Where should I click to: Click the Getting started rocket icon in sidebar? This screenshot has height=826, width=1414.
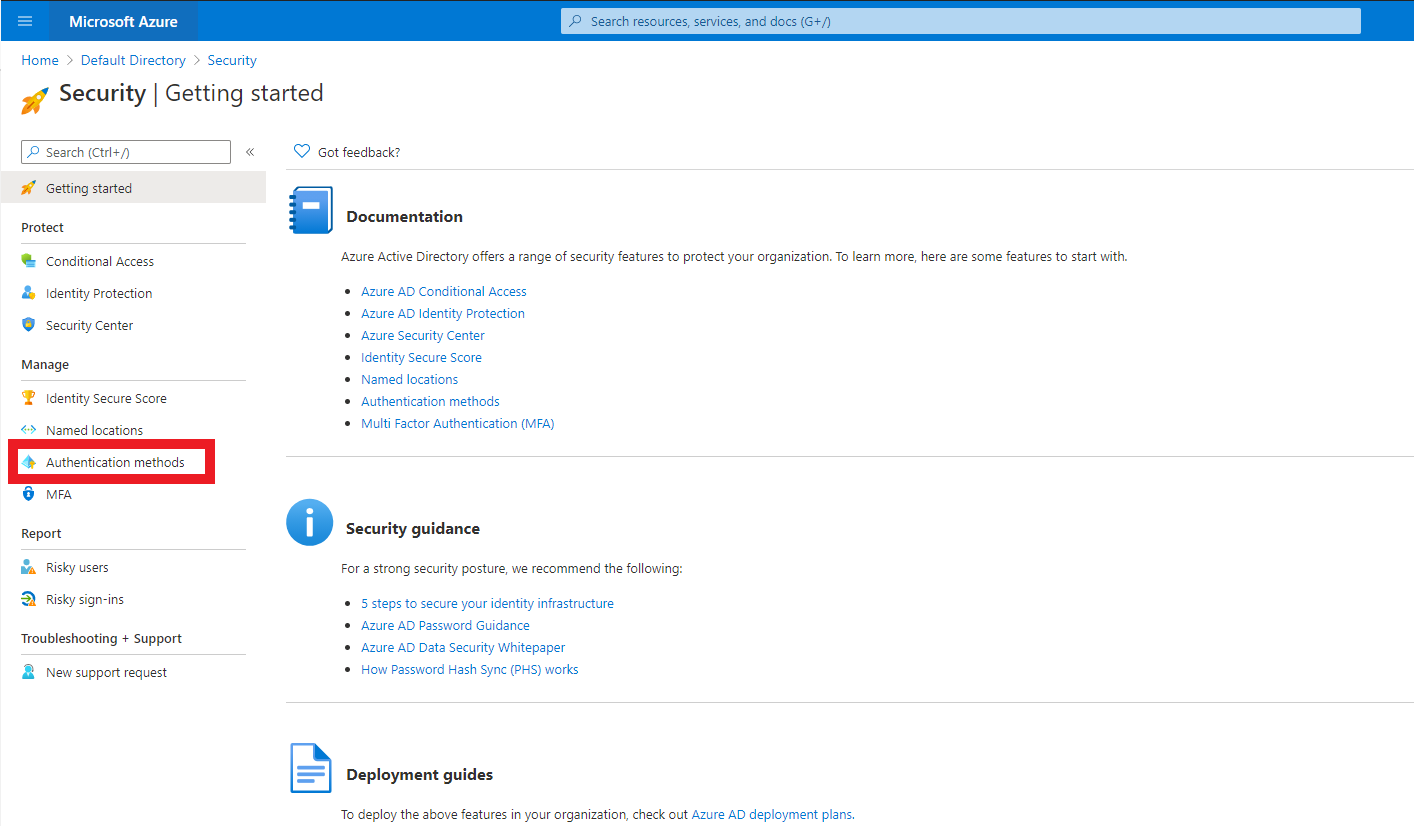(x=29, y=188)
